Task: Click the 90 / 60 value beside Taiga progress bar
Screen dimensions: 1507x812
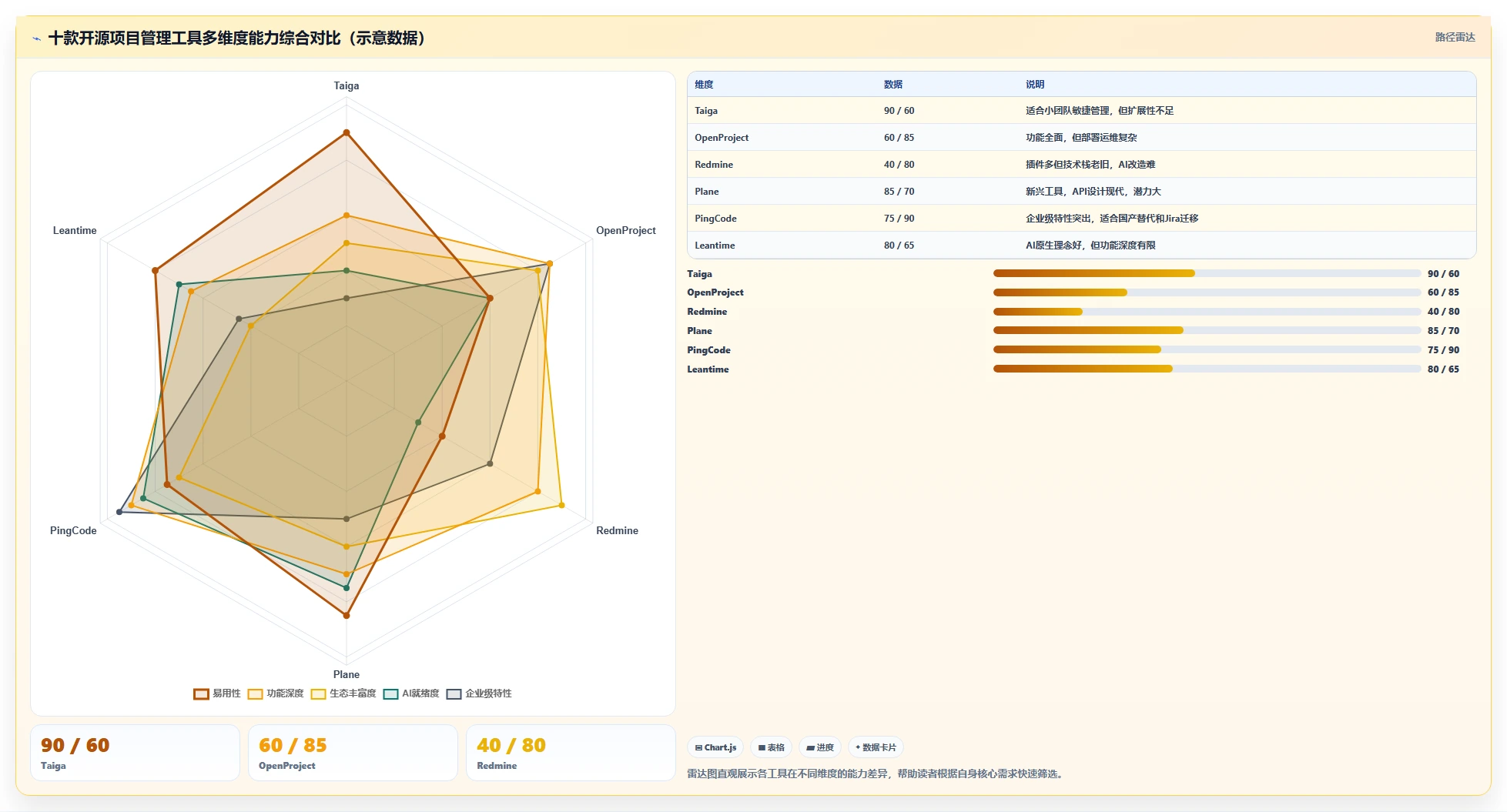Action: [1443, 274]
